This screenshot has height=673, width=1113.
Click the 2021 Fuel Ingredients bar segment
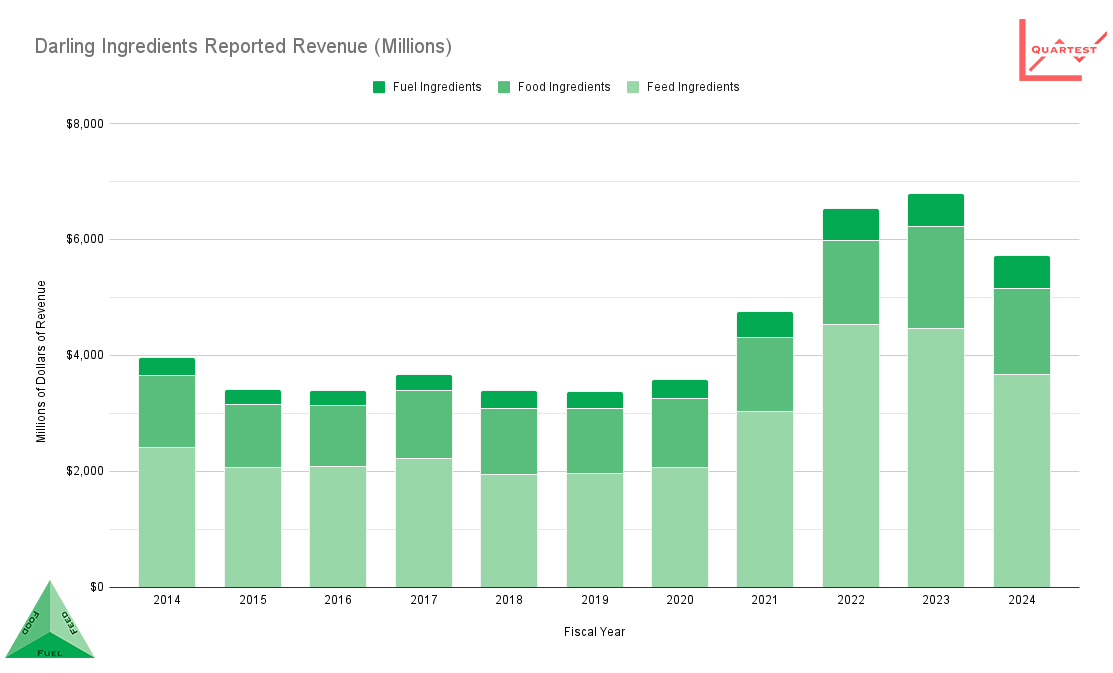[764, 324]
